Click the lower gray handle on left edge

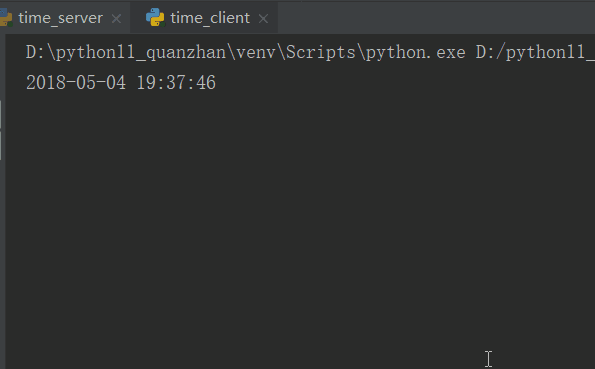coord(0,145)
